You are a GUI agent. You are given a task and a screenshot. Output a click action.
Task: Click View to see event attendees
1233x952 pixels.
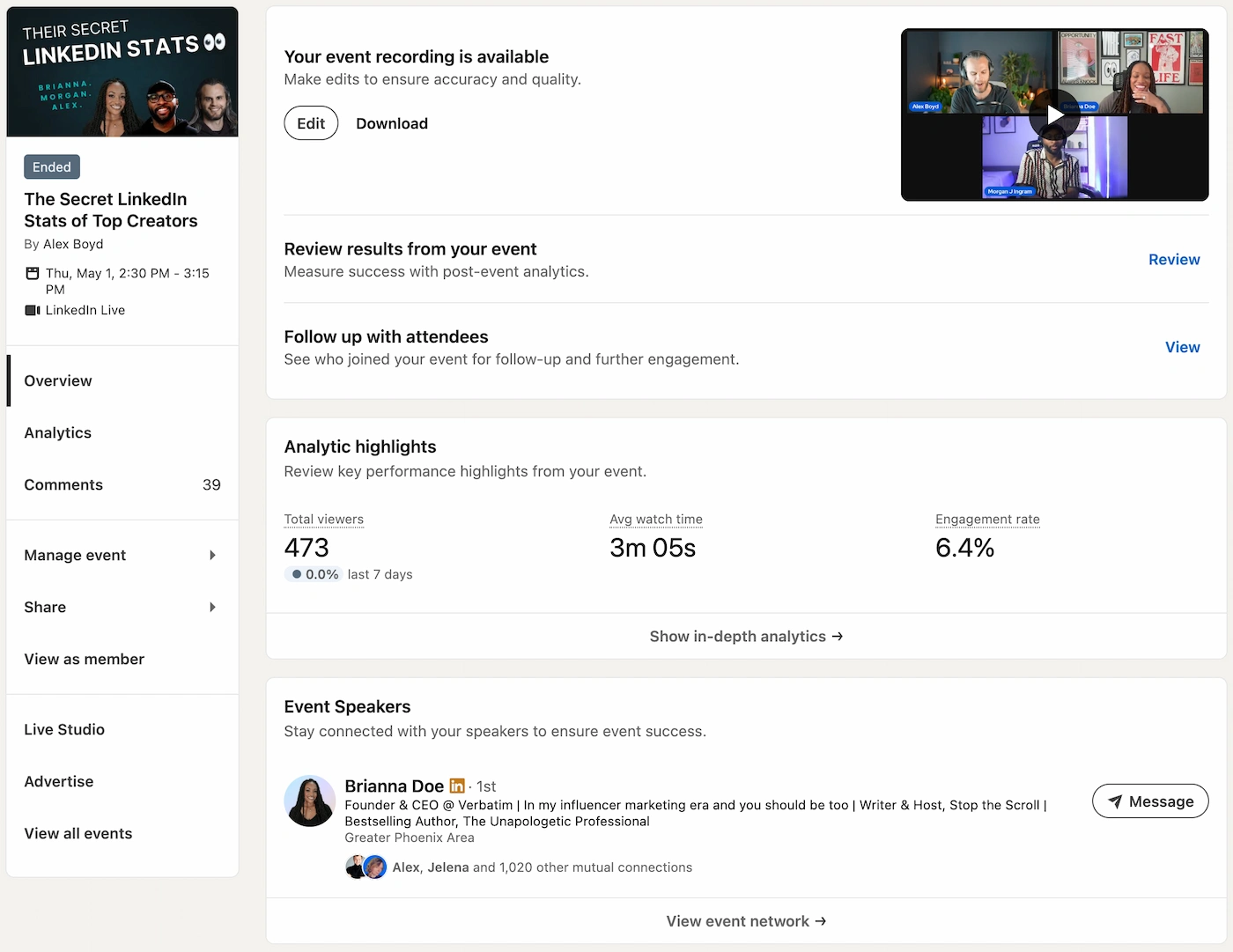pos(1183,347)
